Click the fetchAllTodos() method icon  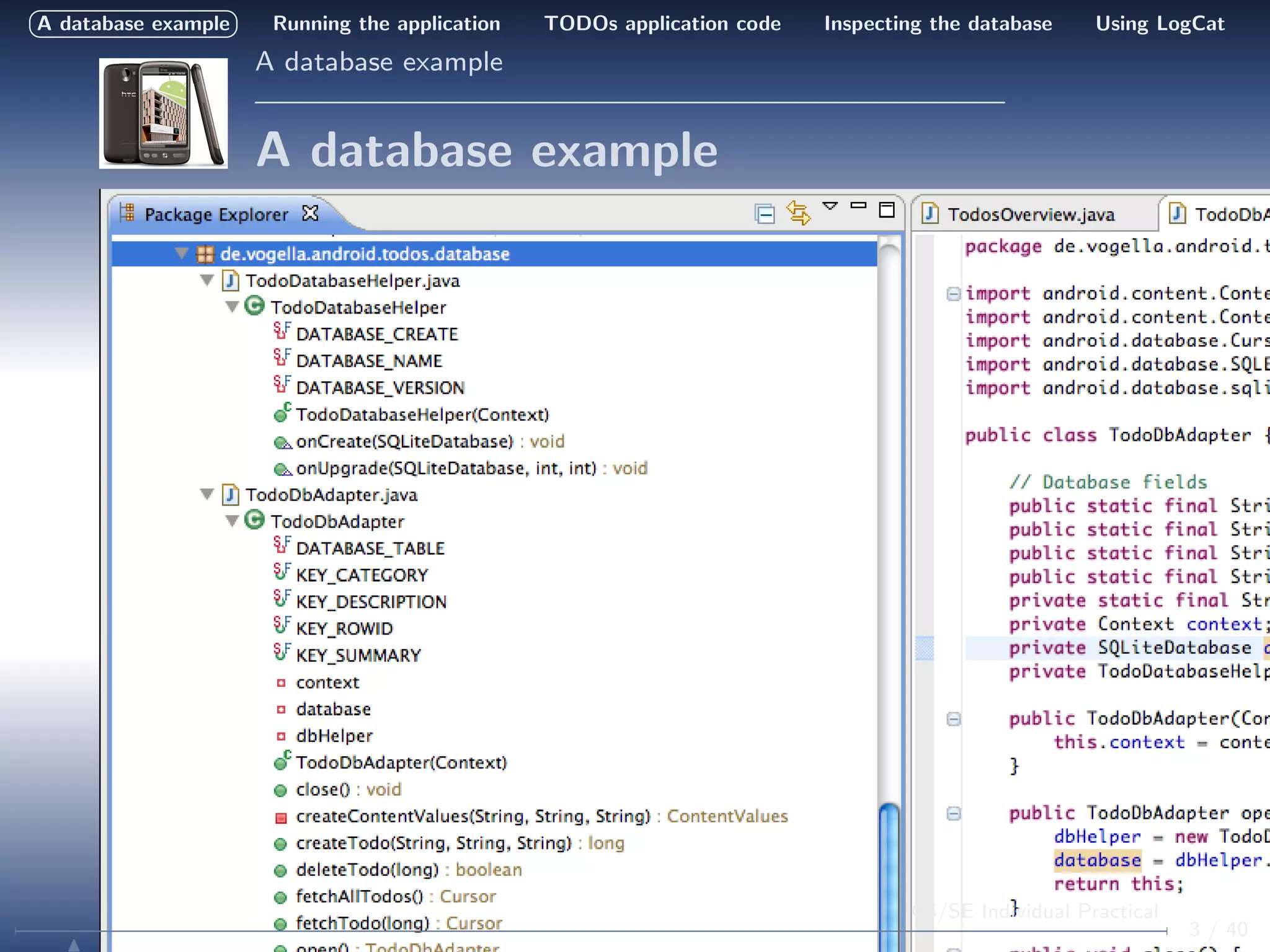point(280,897)
